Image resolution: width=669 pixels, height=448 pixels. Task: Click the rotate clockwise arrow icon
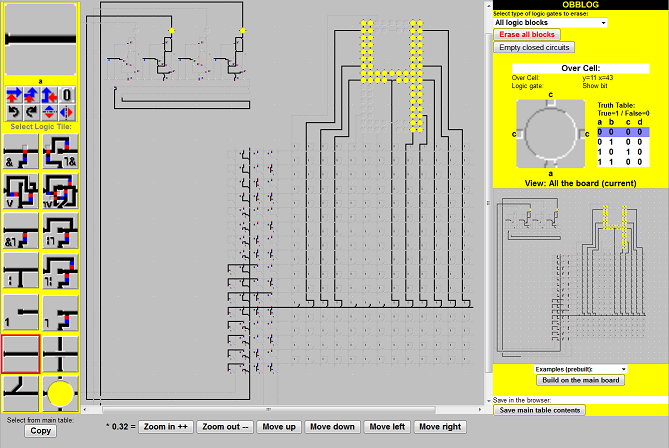point(30,113)
